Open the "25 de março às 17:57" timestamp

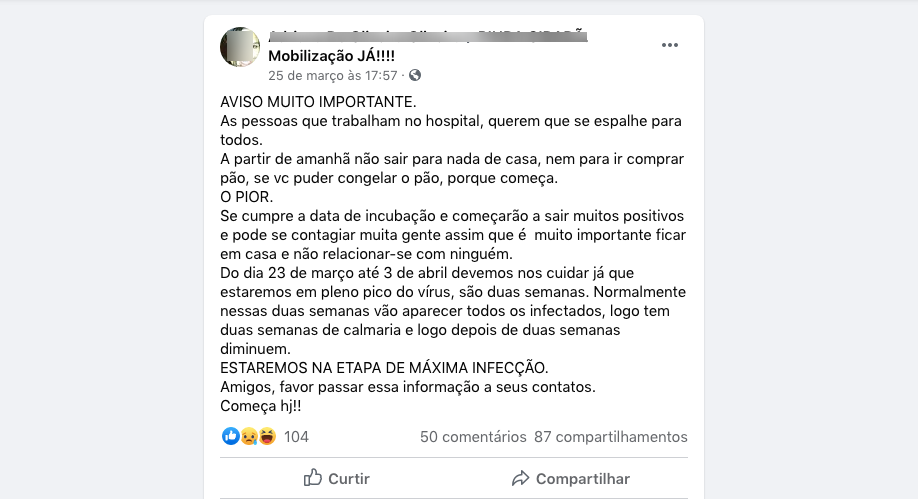pyautogui.click(x=332, y=75)
